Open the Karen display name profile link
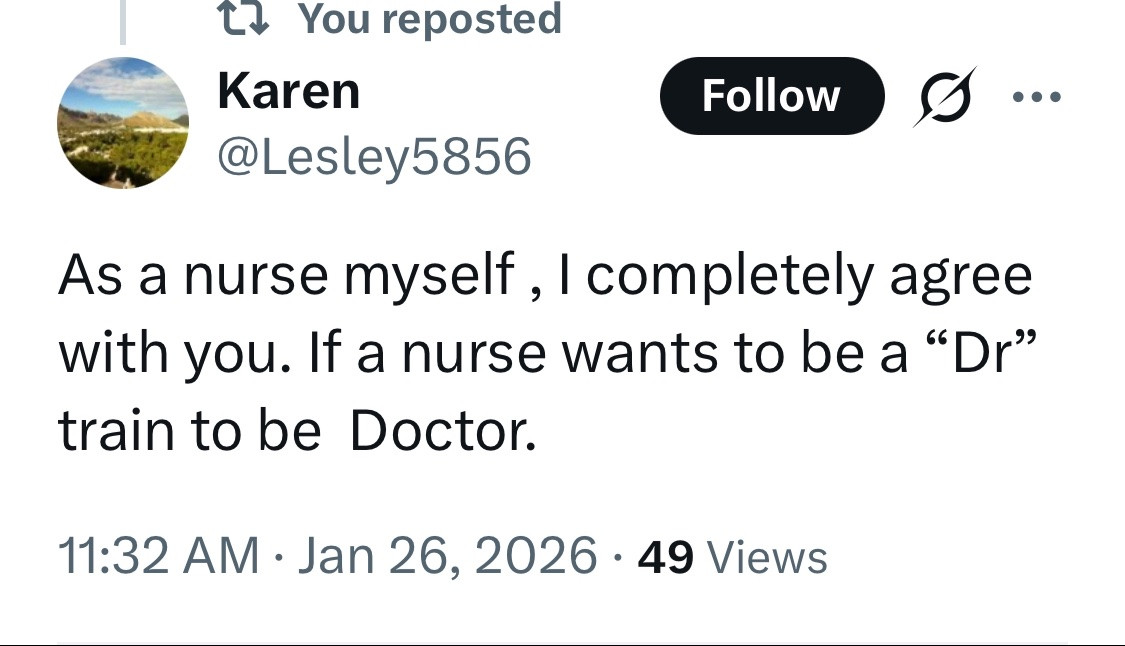Viewport: 1125px width, 646px height. pyautogui.click(x=288, y=92)
